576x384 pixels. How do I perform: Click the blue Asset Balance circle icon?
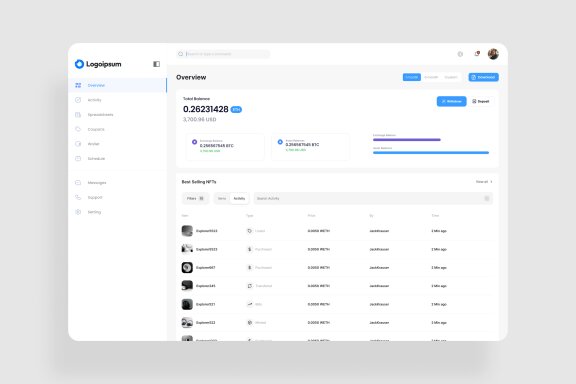(x=280, y=141)
